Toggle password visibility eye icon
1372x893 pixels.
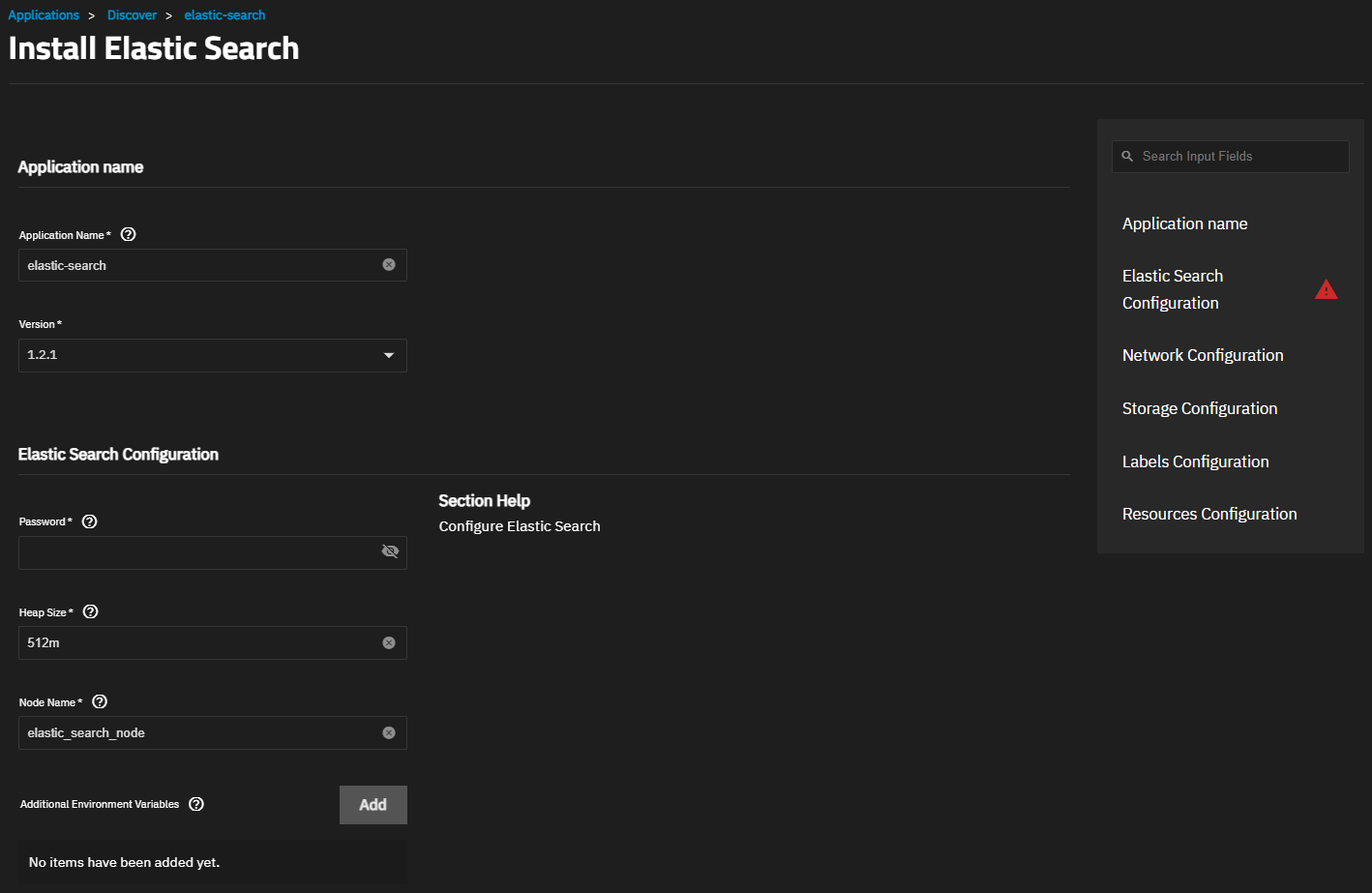[x=390, y=551]
